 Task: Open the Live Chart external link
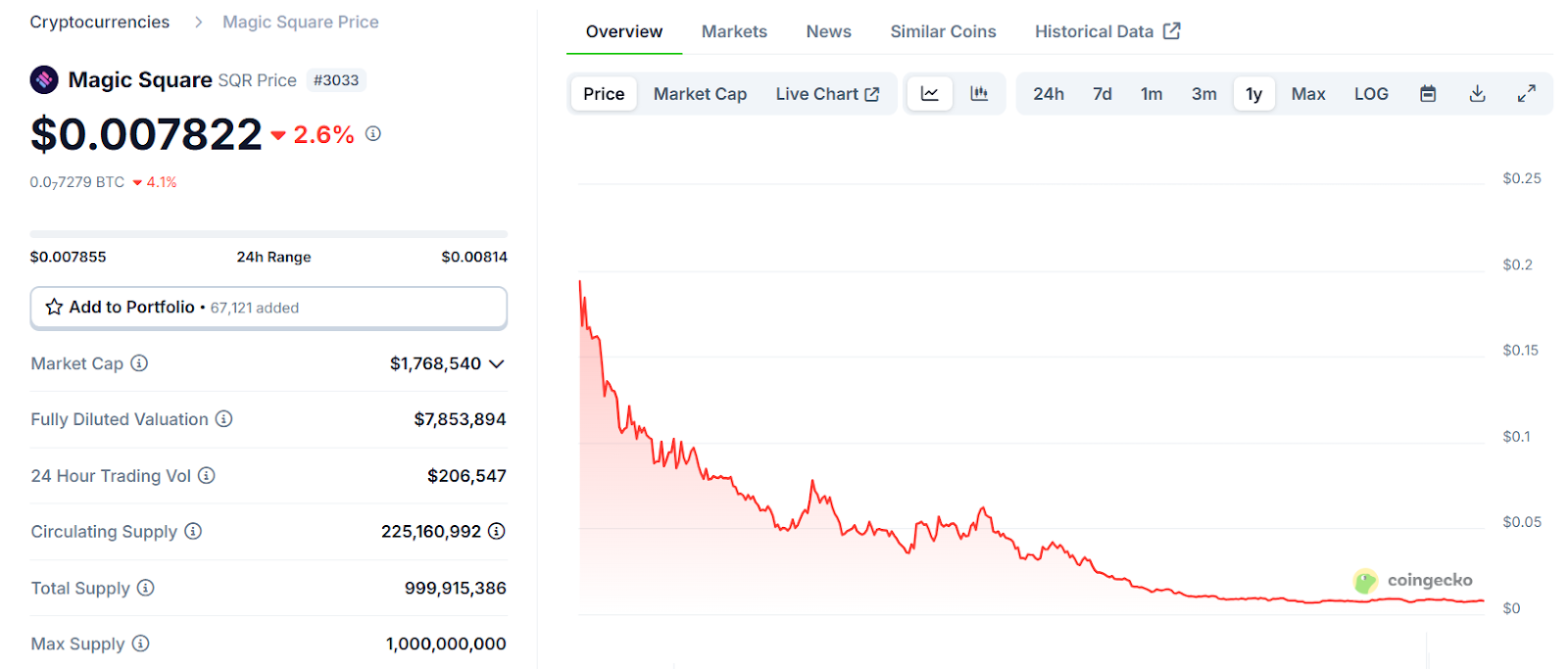click(827, 94)
